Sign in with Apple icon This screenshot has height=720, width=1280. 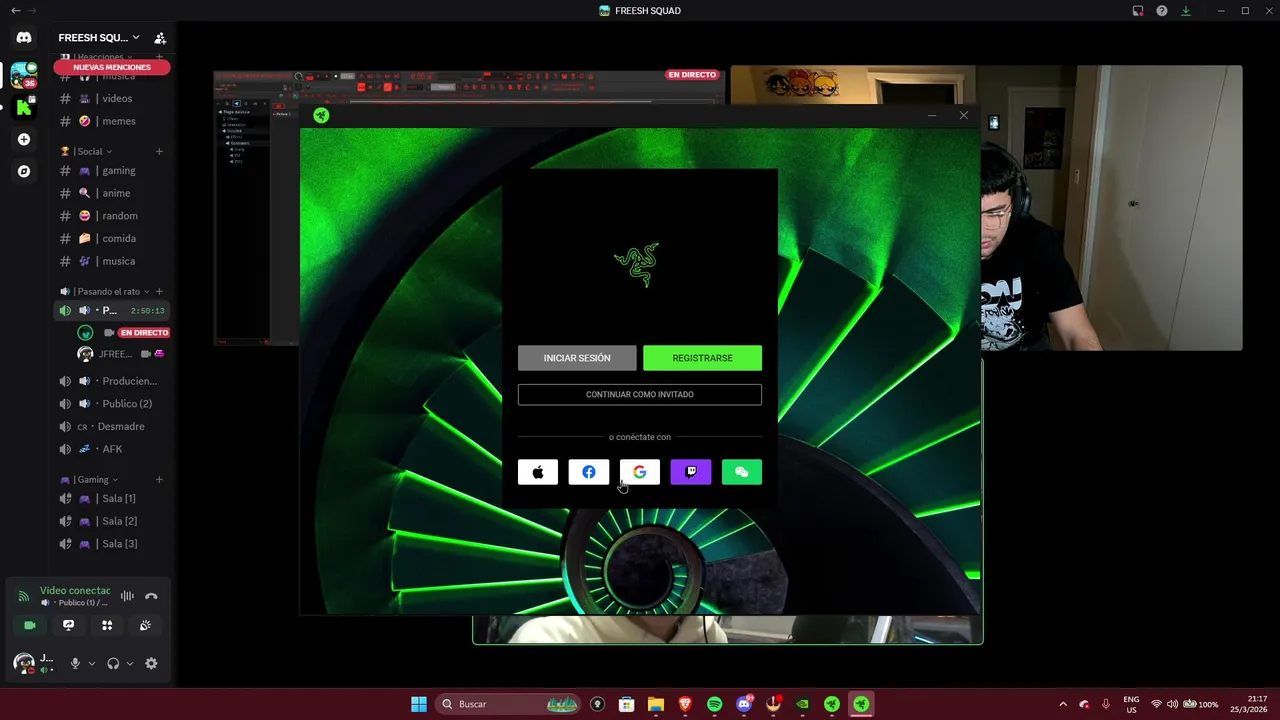pos(538,472)
